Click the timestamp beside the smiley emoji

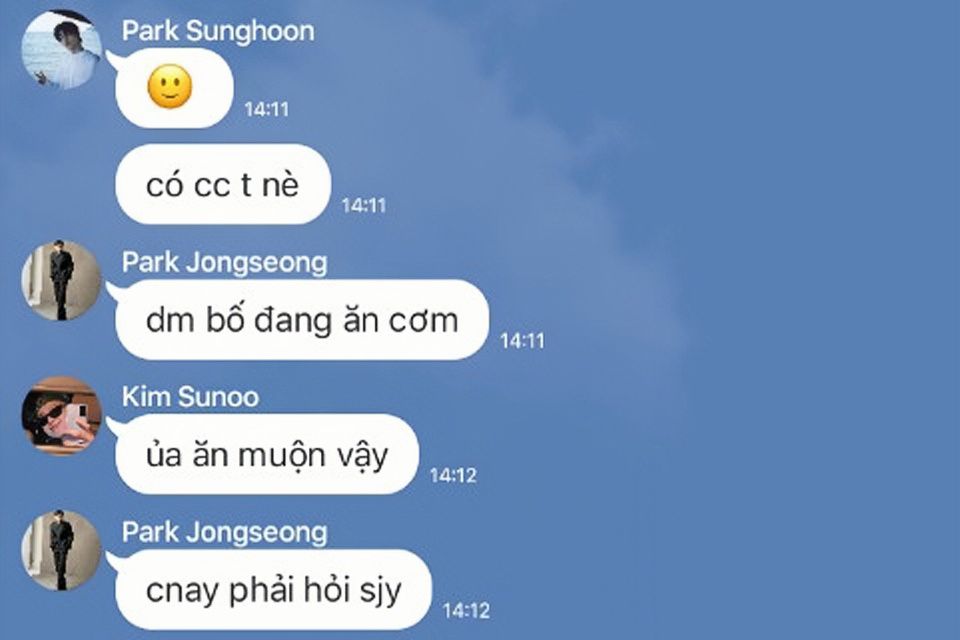coord(266,110)
